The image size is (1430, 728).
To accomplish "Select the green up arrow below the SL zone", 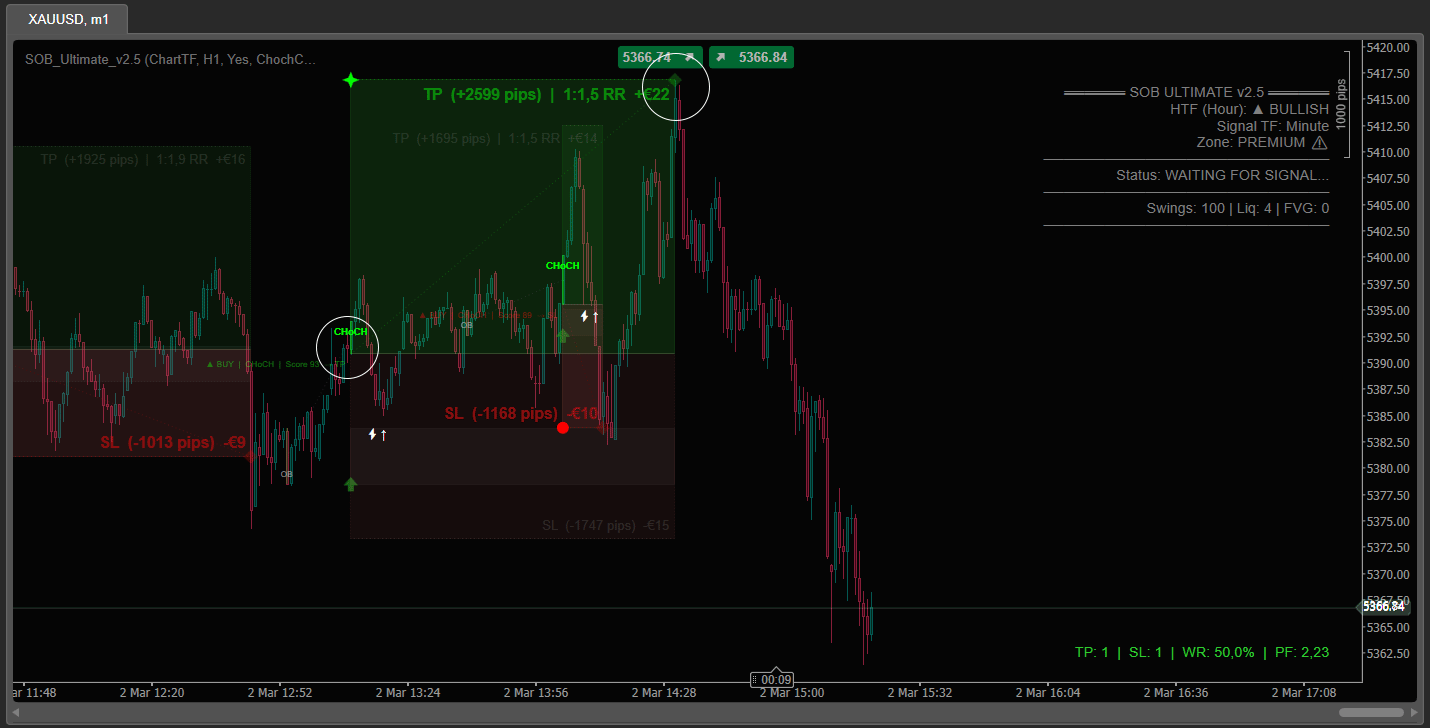I will 351,485.
